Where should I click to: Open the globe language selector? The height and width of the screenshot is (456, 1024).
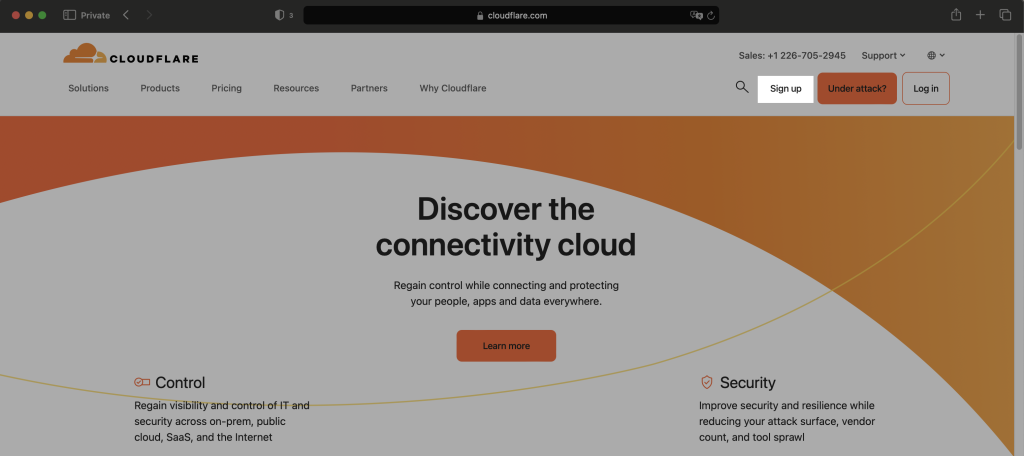(936, 56)
